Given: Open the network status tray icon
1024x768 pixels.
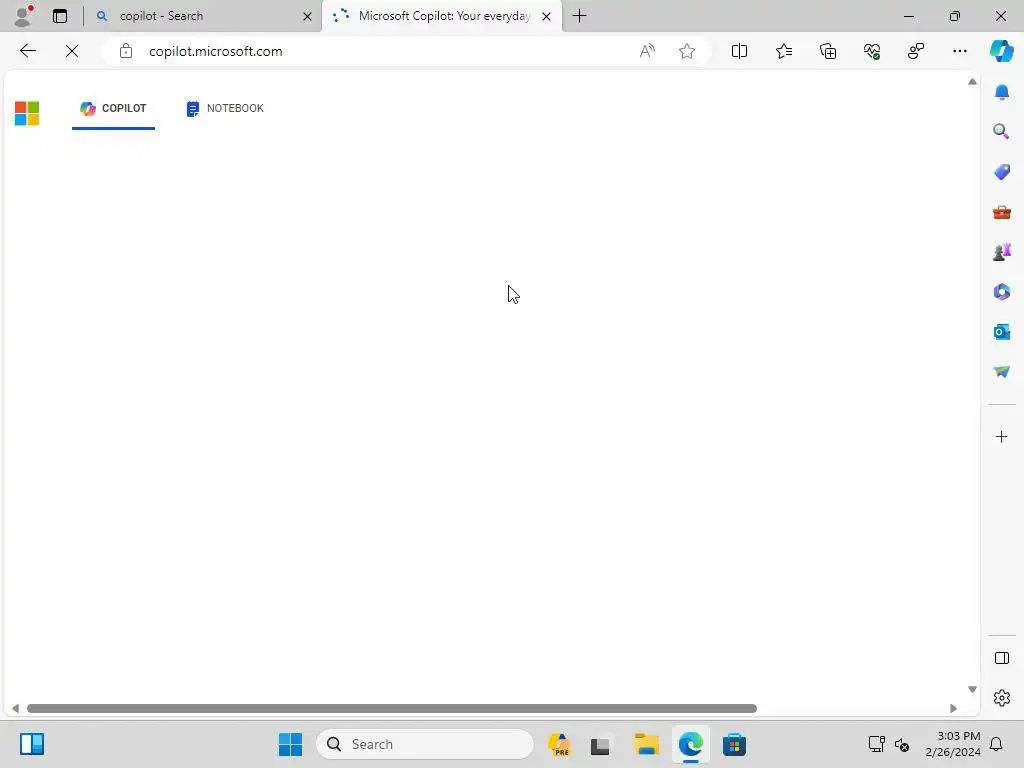Looking at the screenshot, I should tap(876, 744).
